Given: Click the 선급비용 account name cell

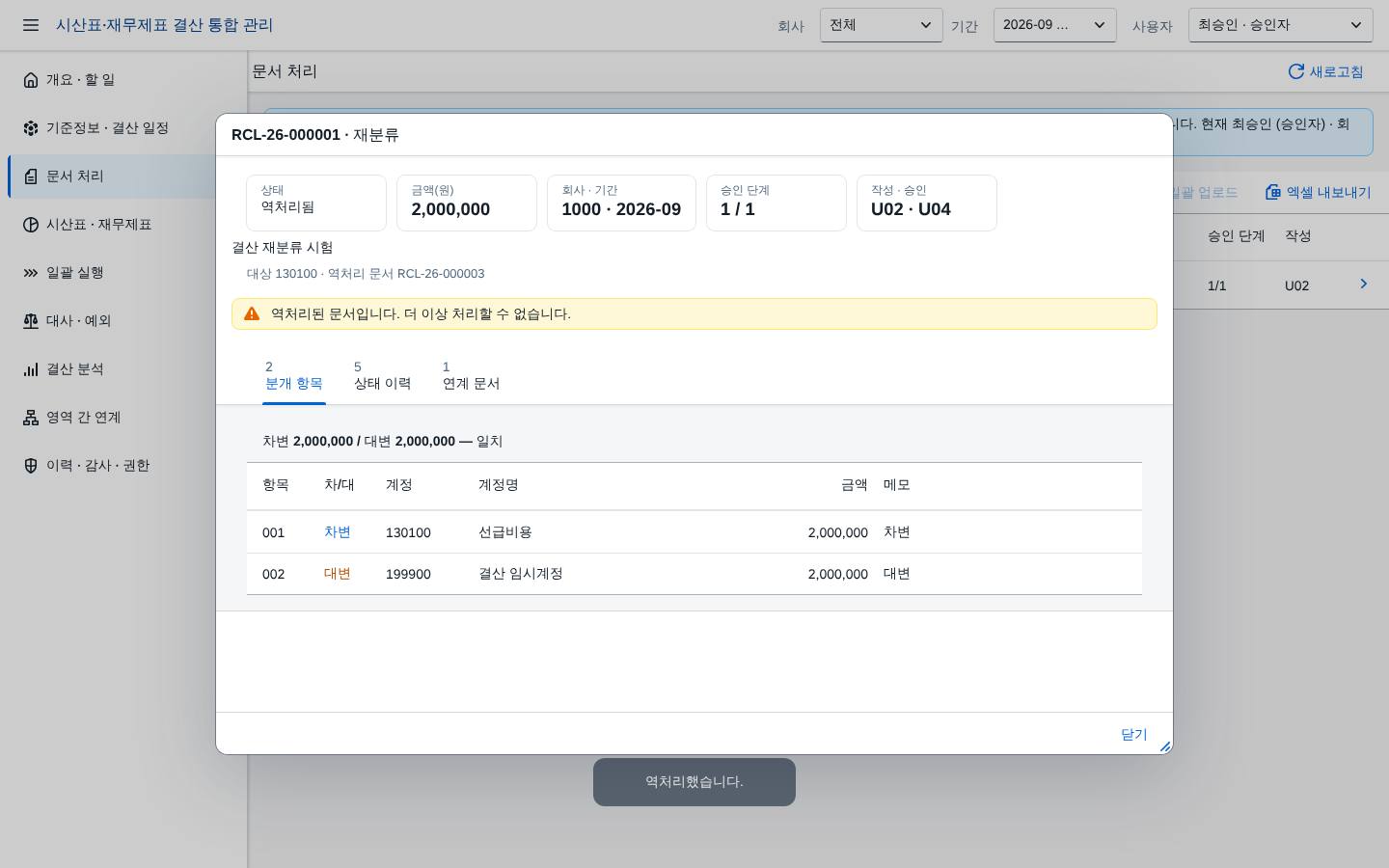Looking at the screenshot, I should [505, 532].
